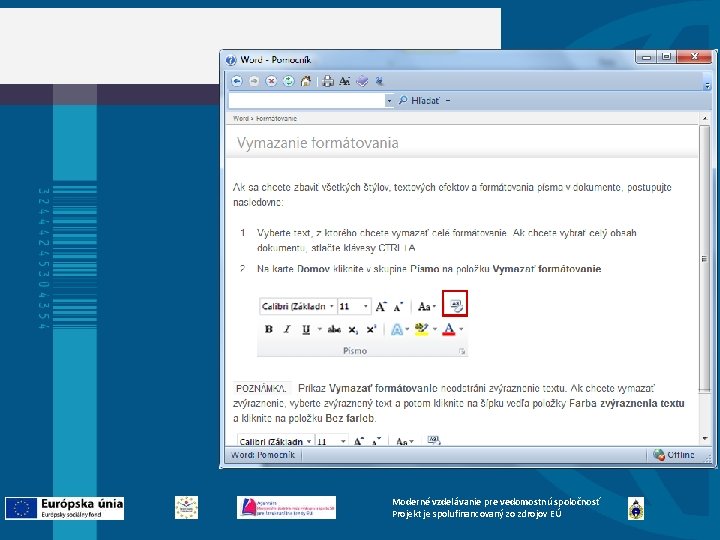Toggle Bold in the Písmo group
The width and height of the screenshot is (720, 540).
coord(269,329)
